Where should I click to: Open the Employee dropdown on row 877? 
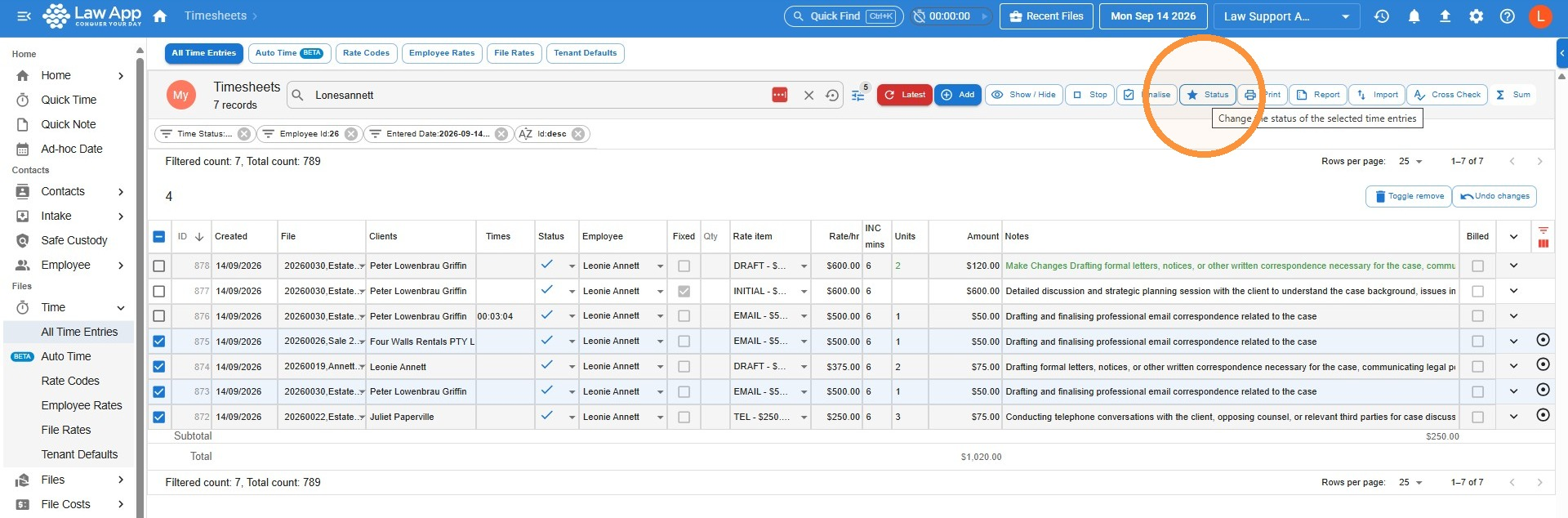660,292
